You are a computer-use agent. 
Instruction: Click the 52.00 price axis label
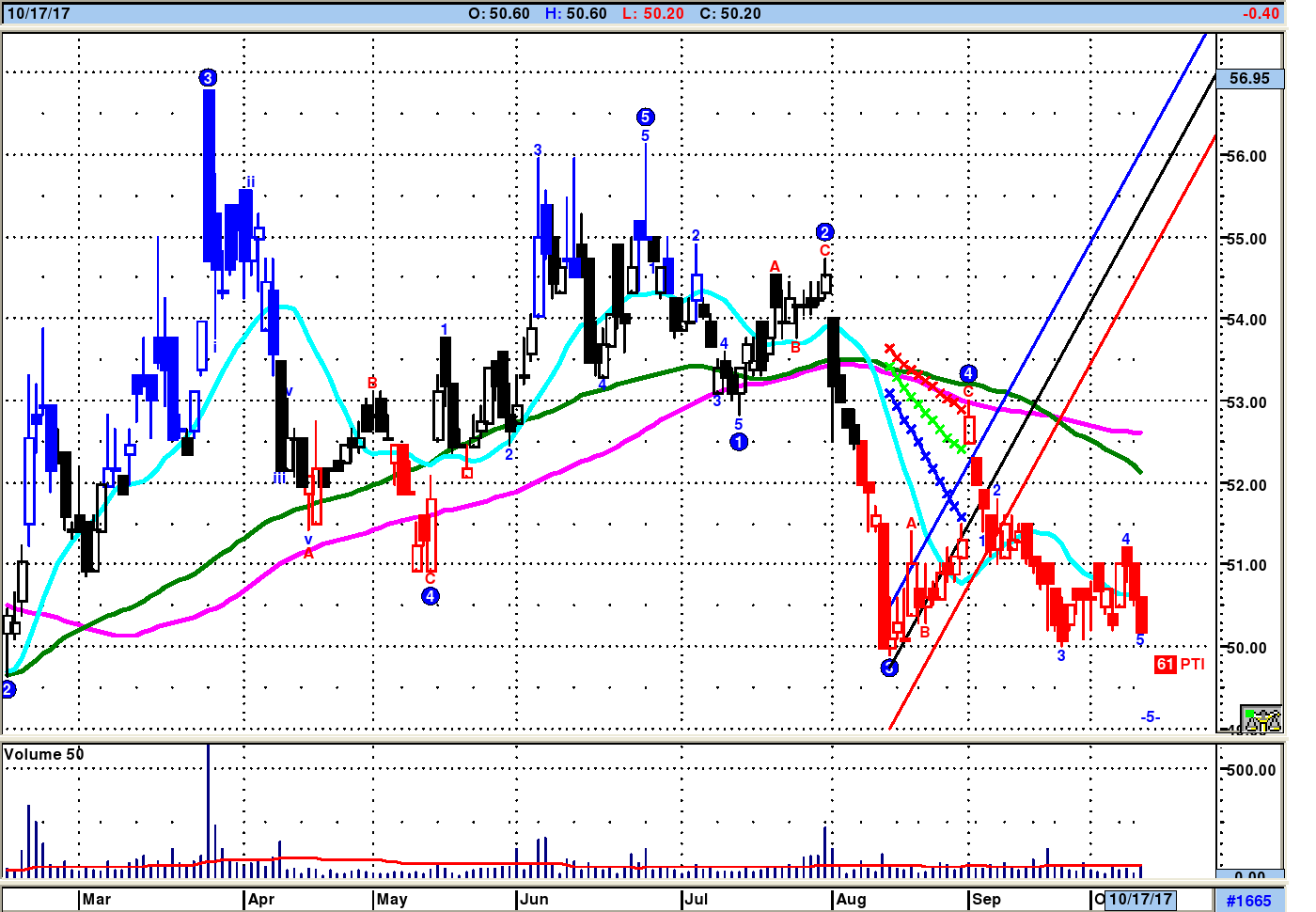click(x=1246, y=485)
